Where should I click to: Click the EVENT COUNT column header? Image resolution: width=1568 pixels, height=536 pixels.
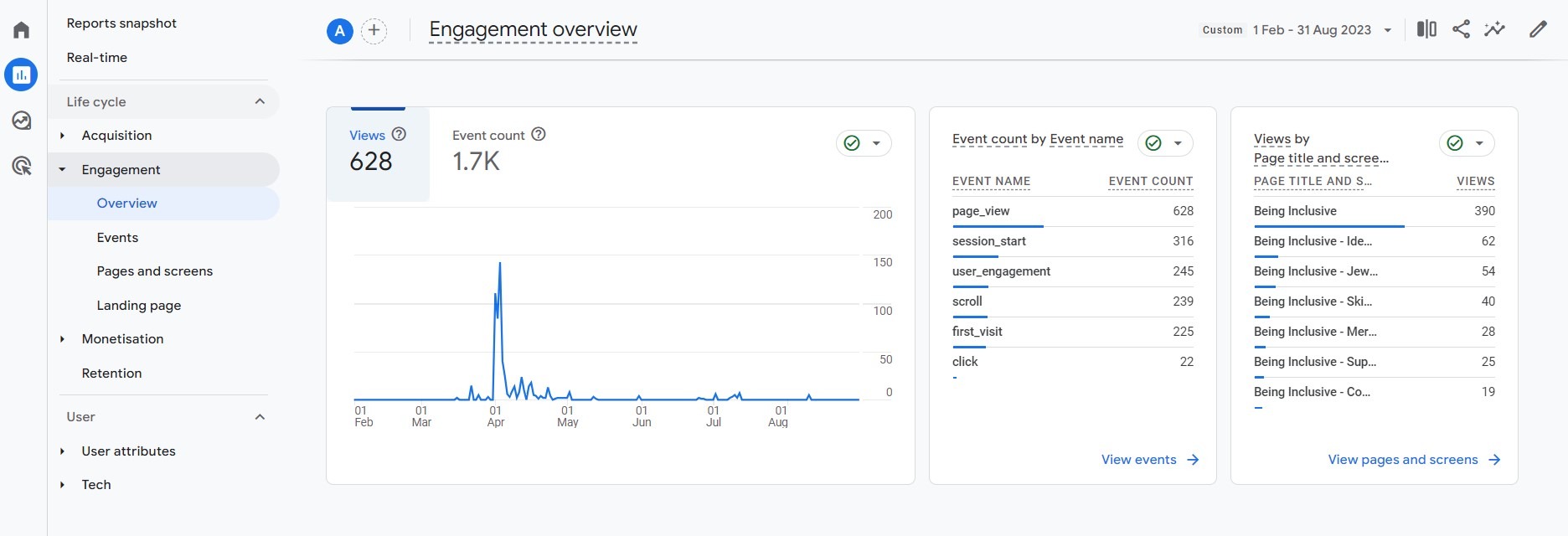tap(1151, 182)
